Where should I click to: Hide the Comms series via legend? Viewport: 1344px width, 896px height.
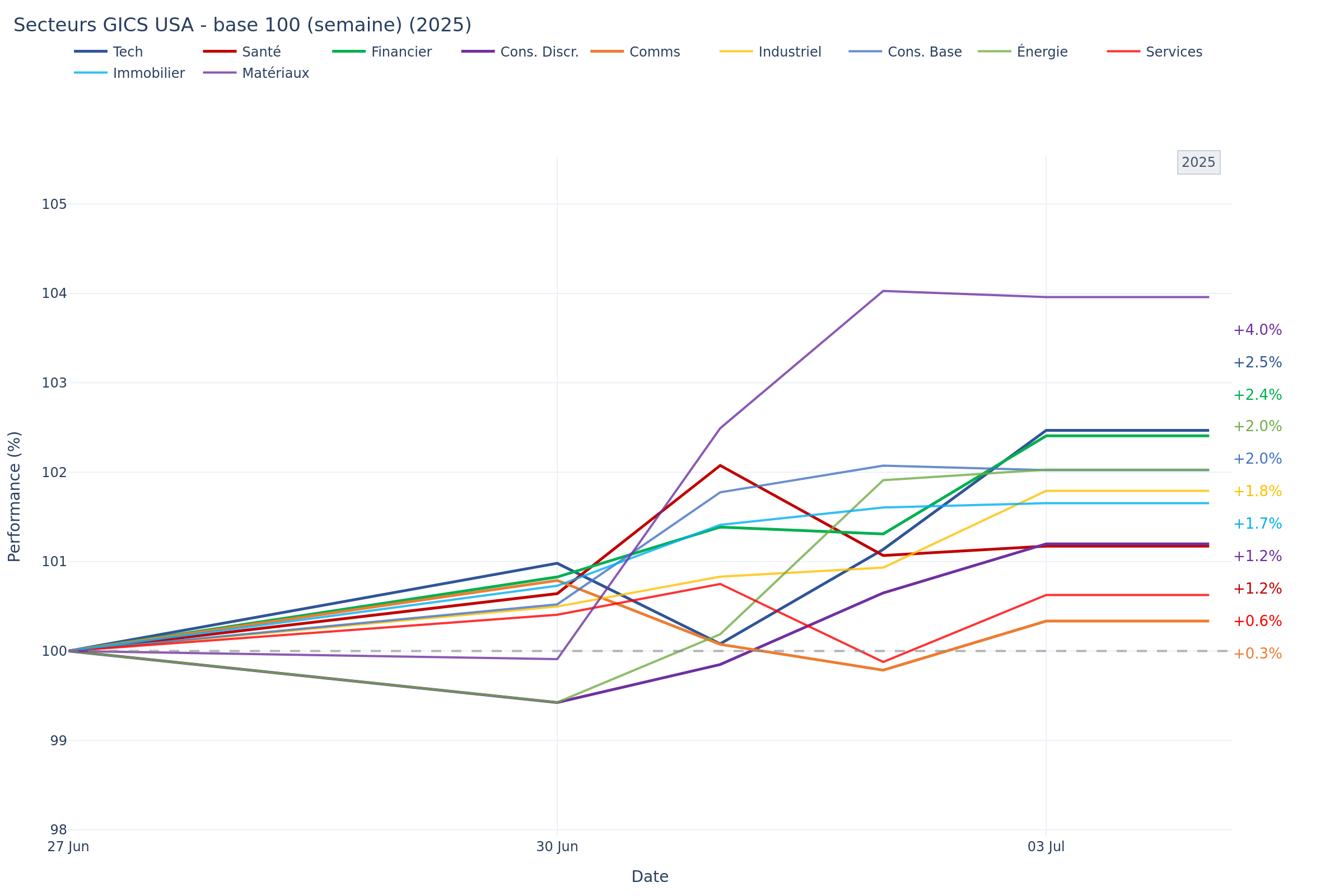pos(654,52)
